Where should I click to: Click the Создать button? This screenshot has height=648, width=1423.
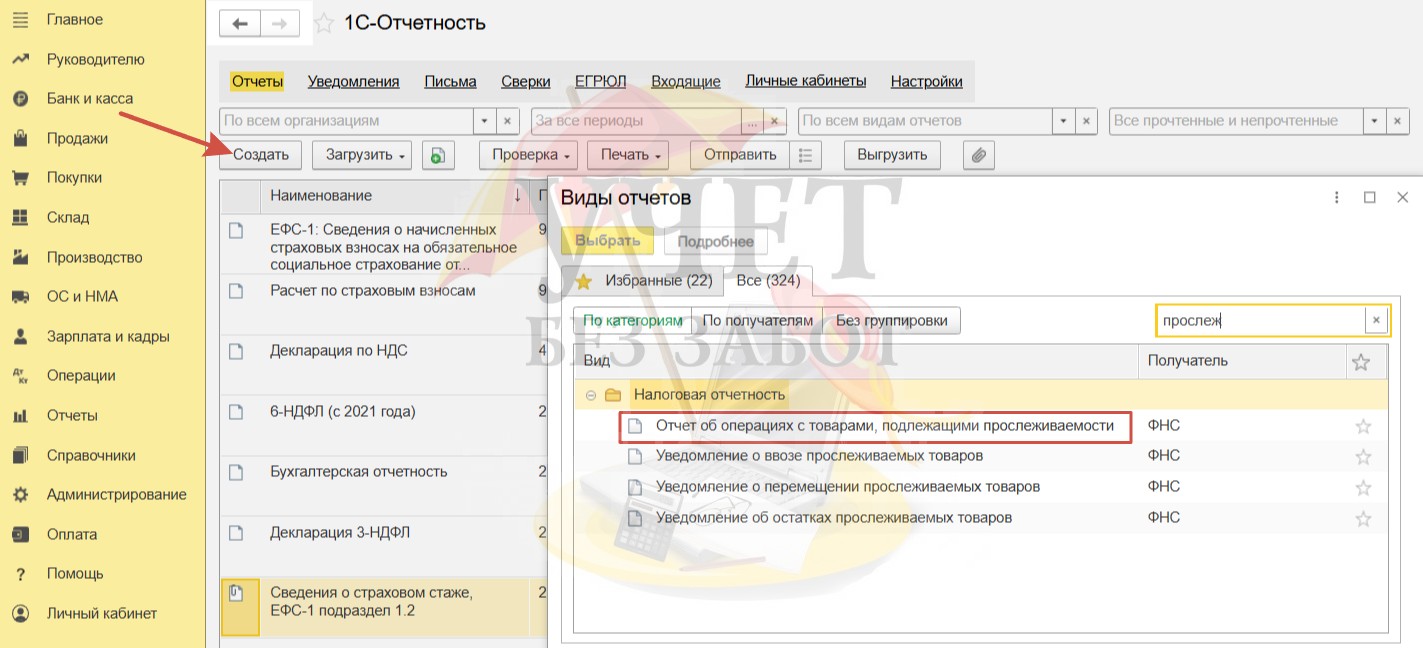coord(260,155)
